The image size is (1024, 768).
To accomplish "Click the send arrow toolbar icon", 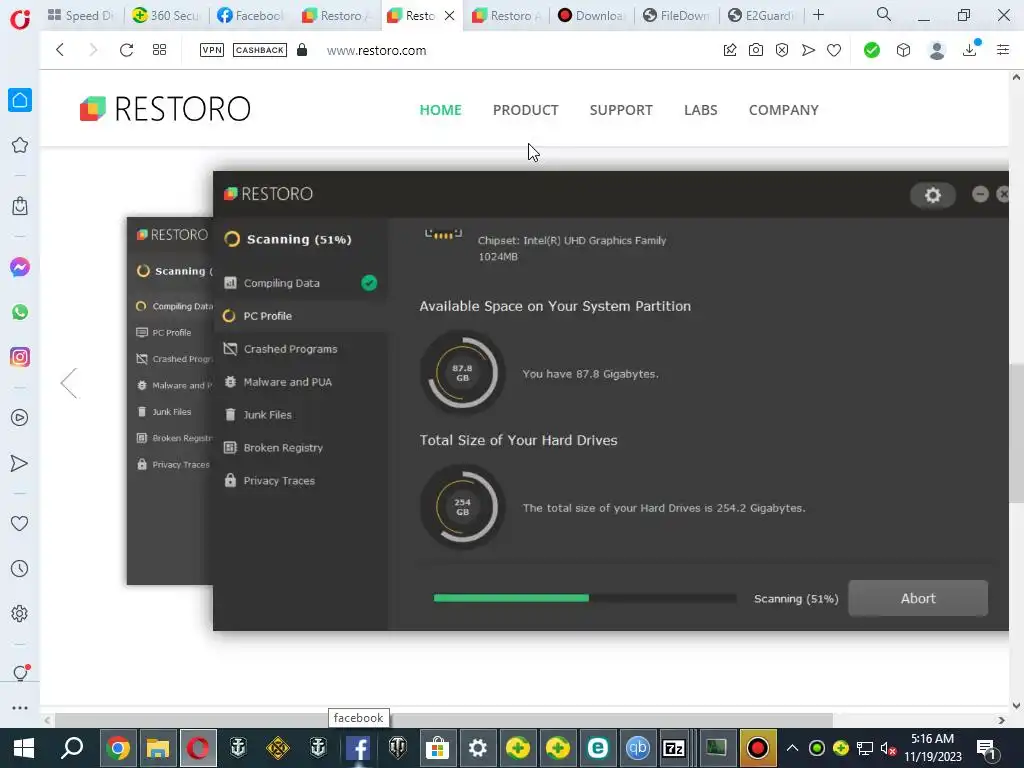I will coord(808,50).
